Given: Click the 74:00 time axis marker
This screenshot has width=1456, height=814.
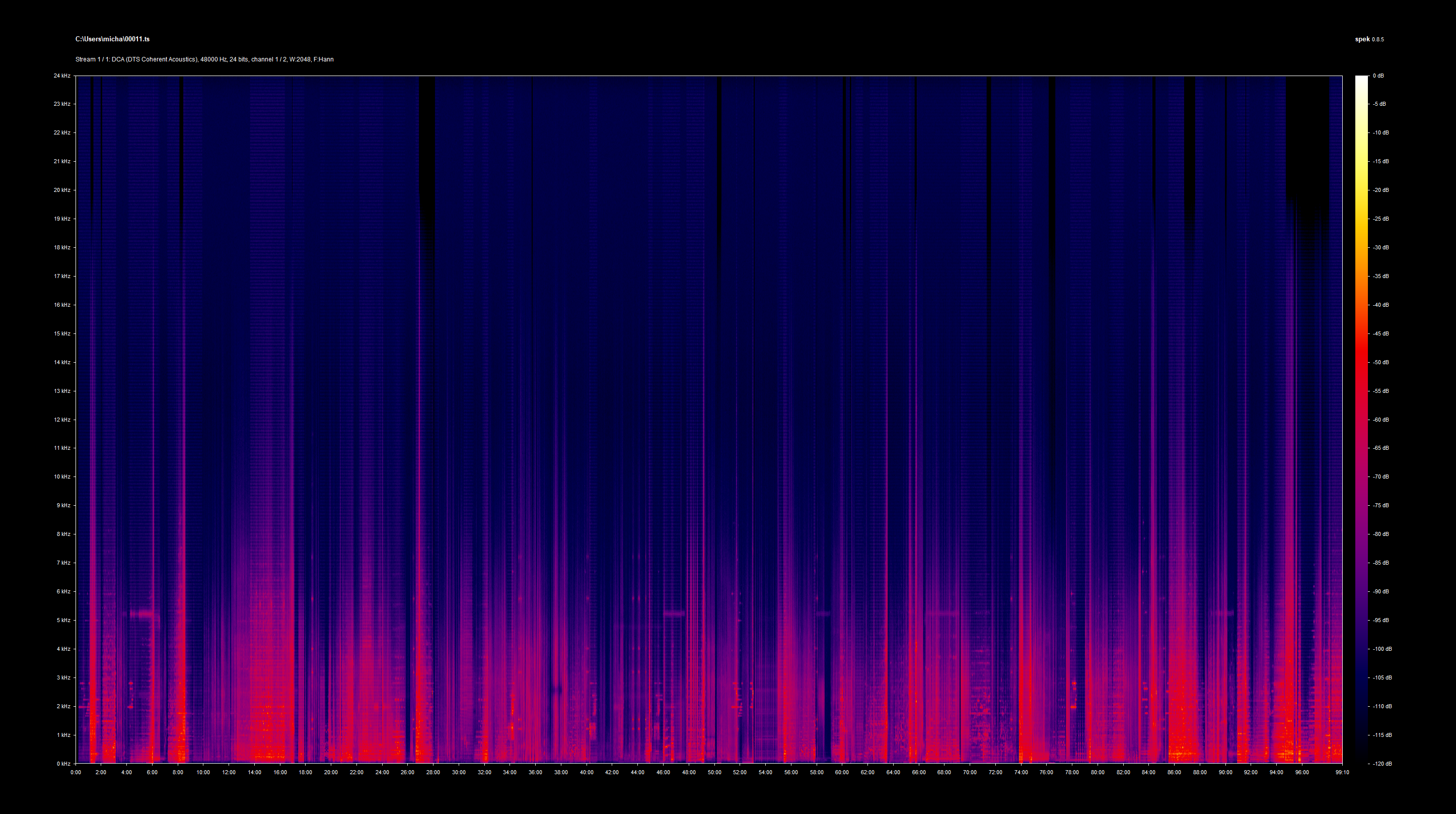Looking at the screenshot, I should [x=1021, y=773].
